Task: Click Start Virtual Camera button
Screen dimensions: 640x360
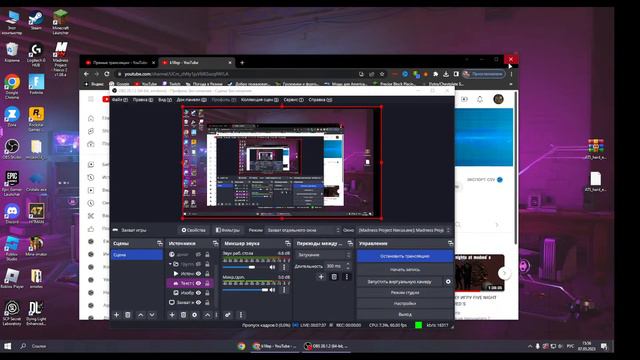Action: (x=400, y=282)
